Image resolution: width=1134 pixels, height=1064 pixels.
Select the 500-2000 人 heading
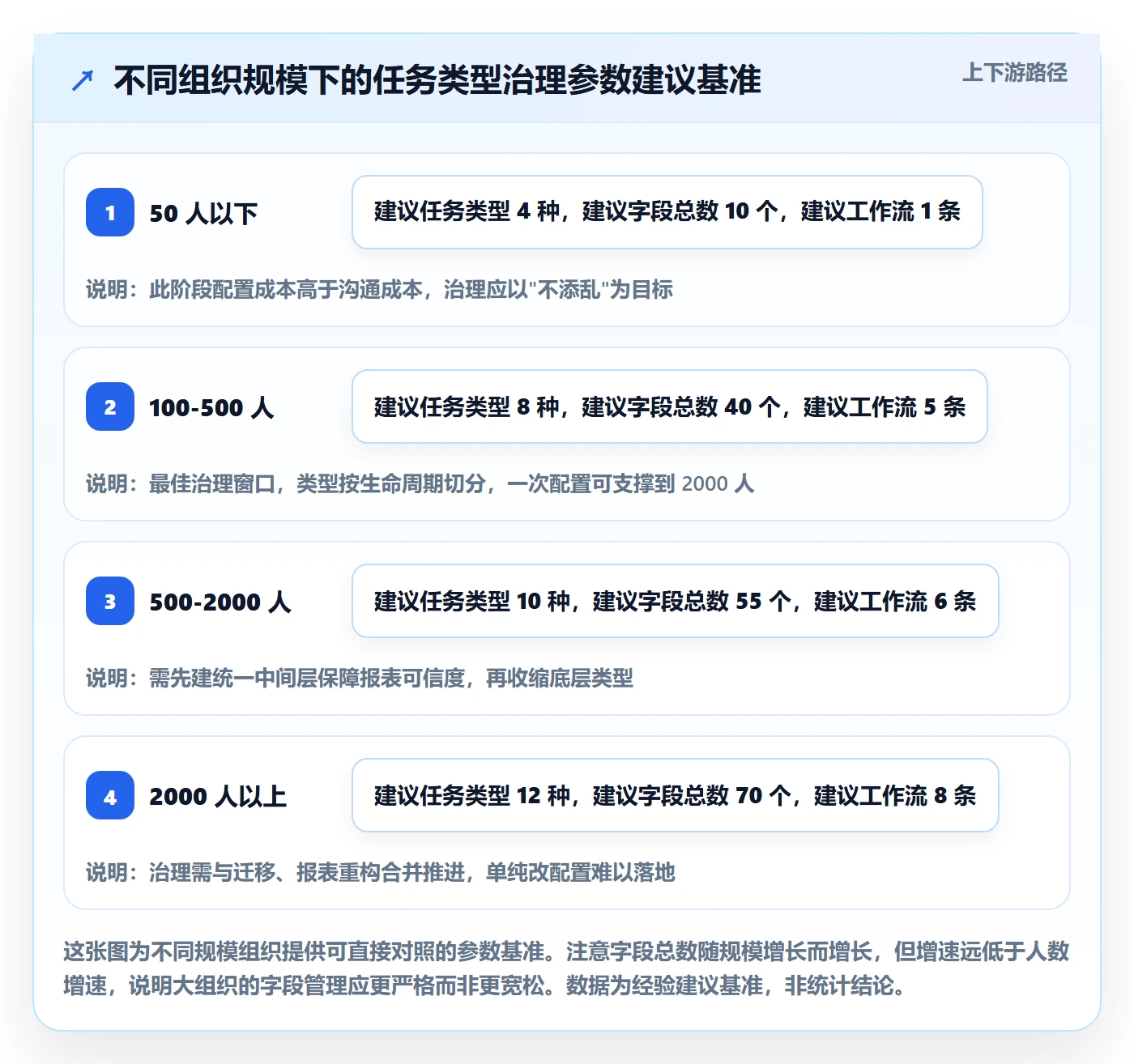tap(220, 602)
